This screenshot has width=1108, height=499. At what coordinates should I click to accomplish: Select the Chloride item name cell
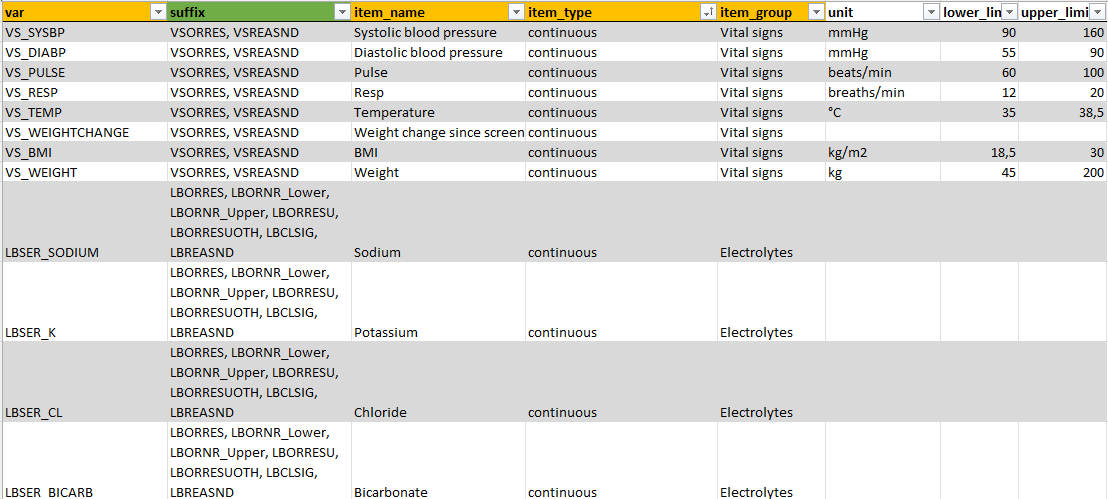438,382
